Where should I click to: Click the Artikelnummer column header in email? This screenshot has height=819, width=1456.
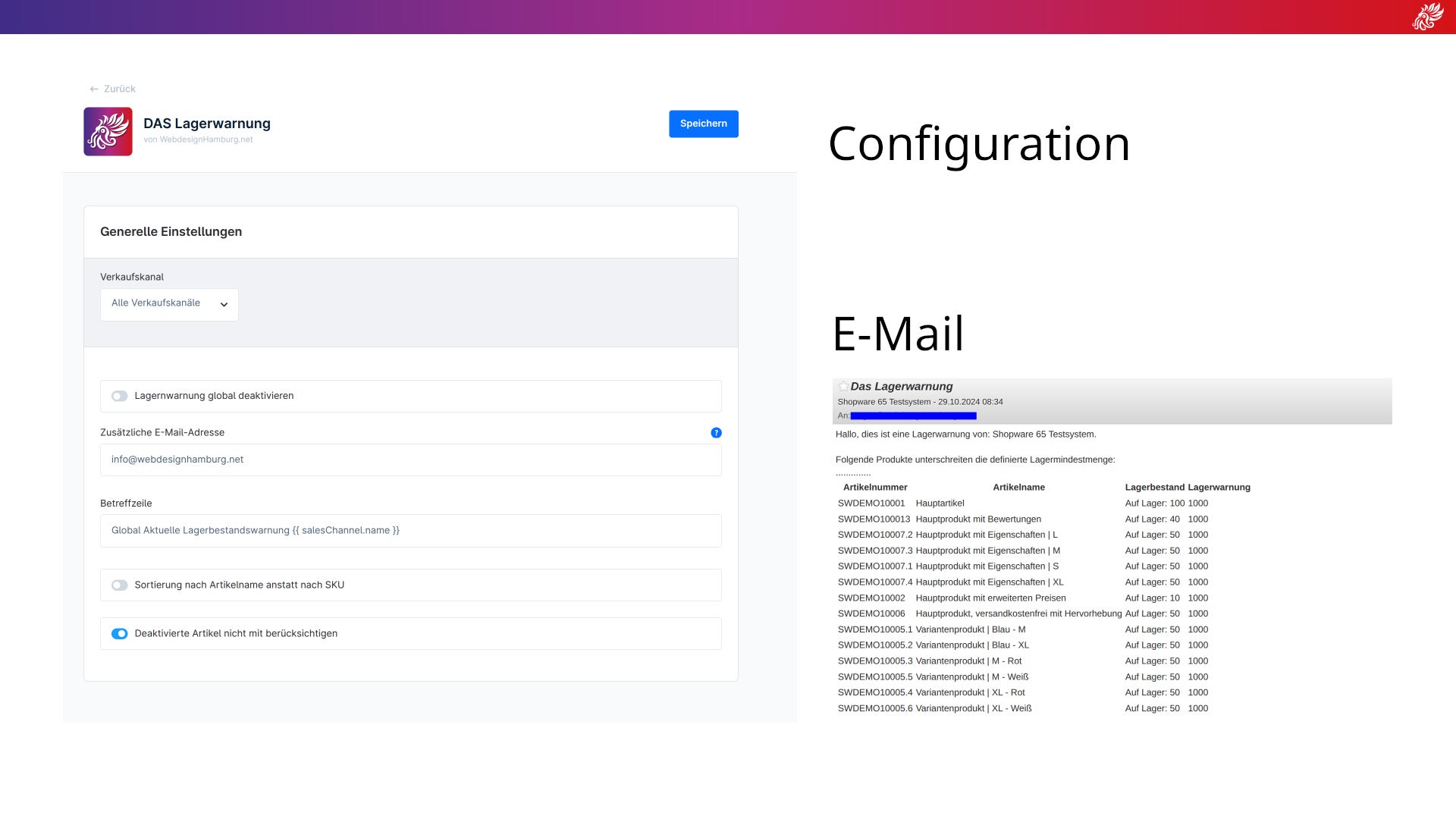pos(875,488)
